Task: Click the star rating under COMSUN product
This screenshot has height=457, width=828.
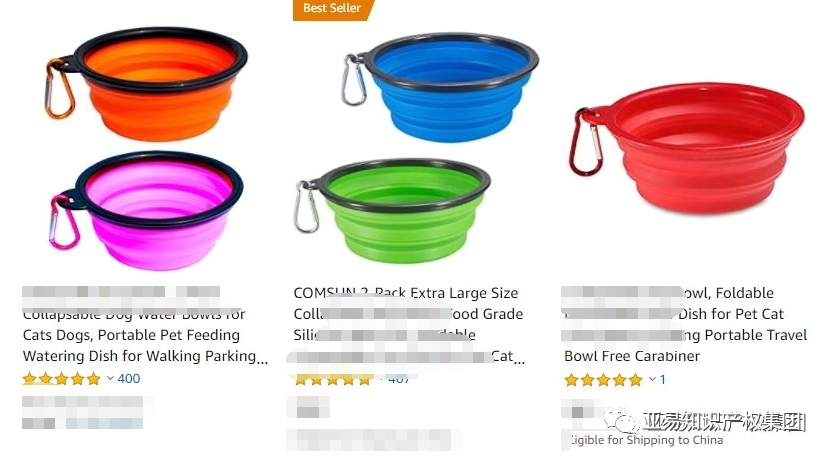Action: tap(333, 379)
